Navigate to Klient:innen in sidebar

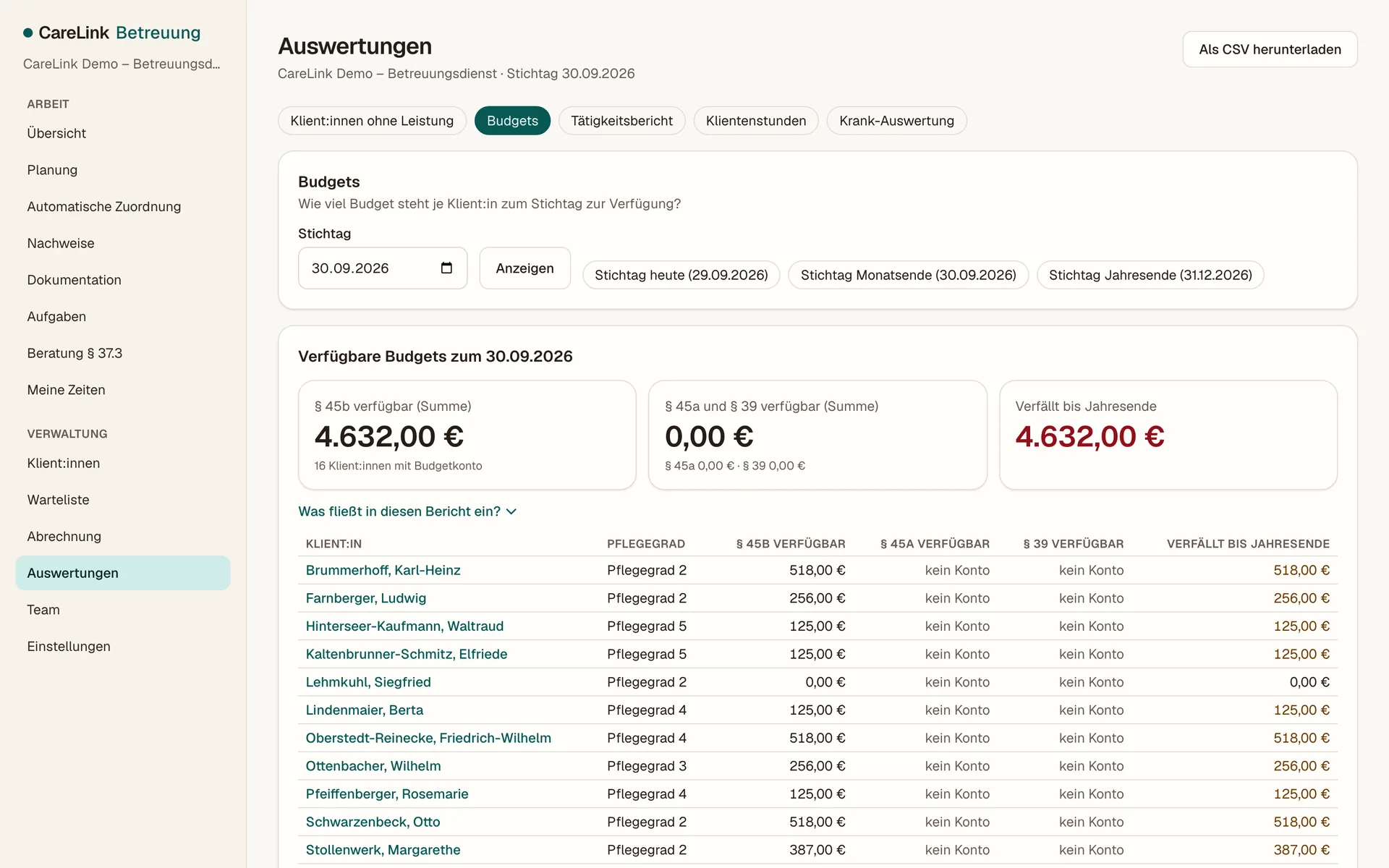tap(123, 463)
